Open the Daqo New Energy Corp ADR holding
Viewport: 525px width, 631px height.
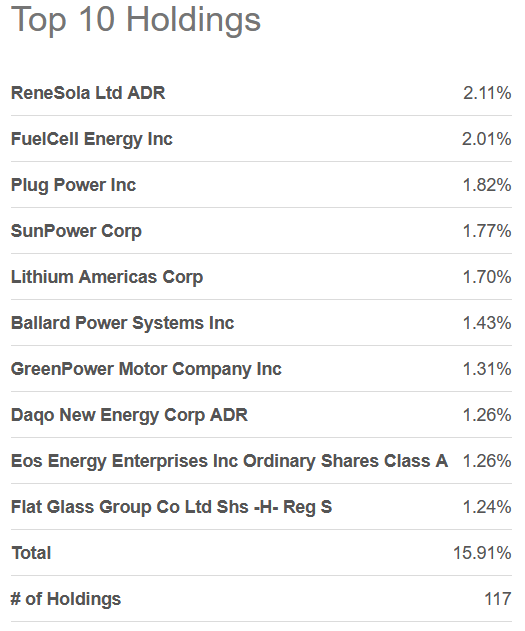pos(129,415)
